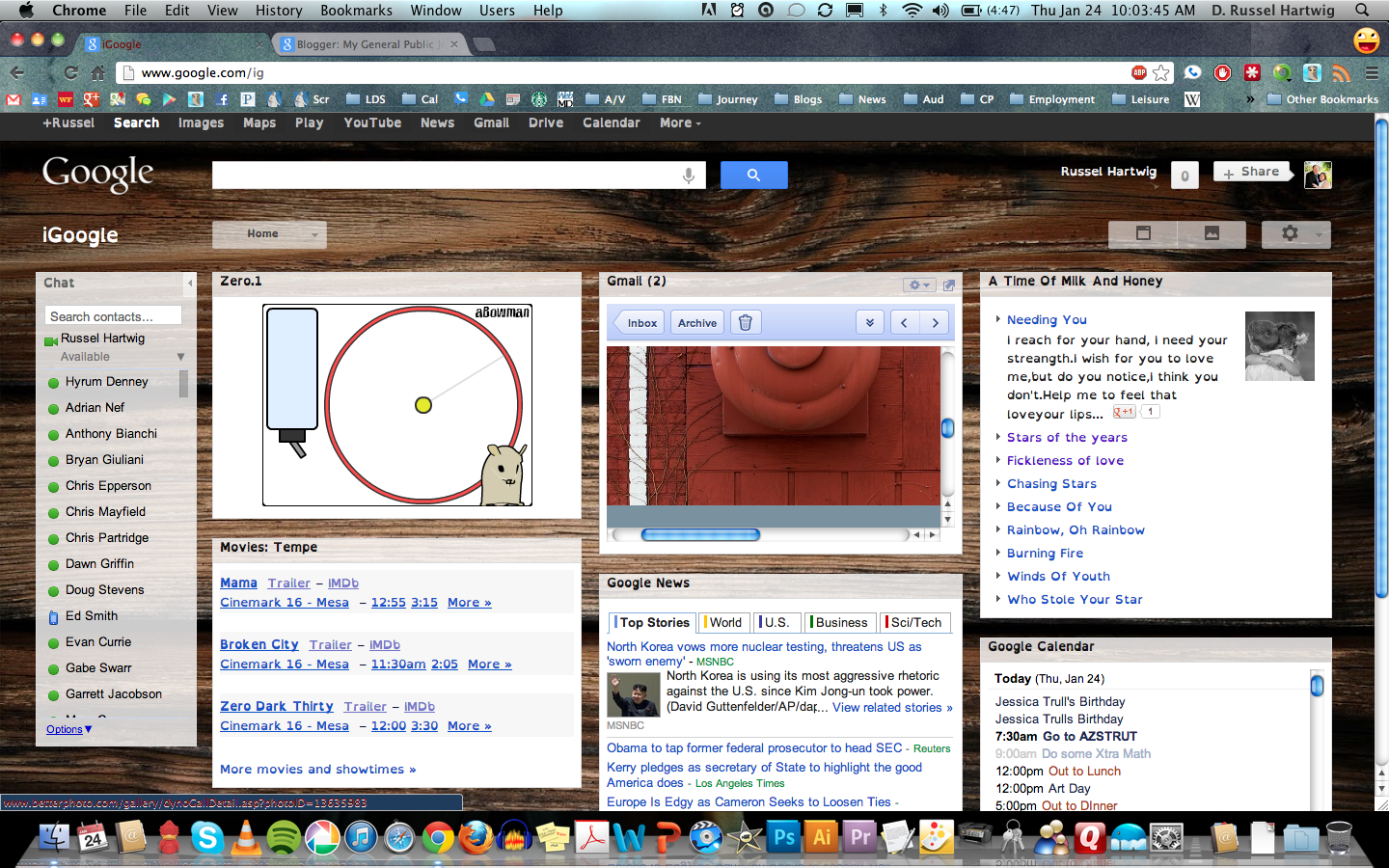Open the Facebook bookmark icon

[222, 99]
